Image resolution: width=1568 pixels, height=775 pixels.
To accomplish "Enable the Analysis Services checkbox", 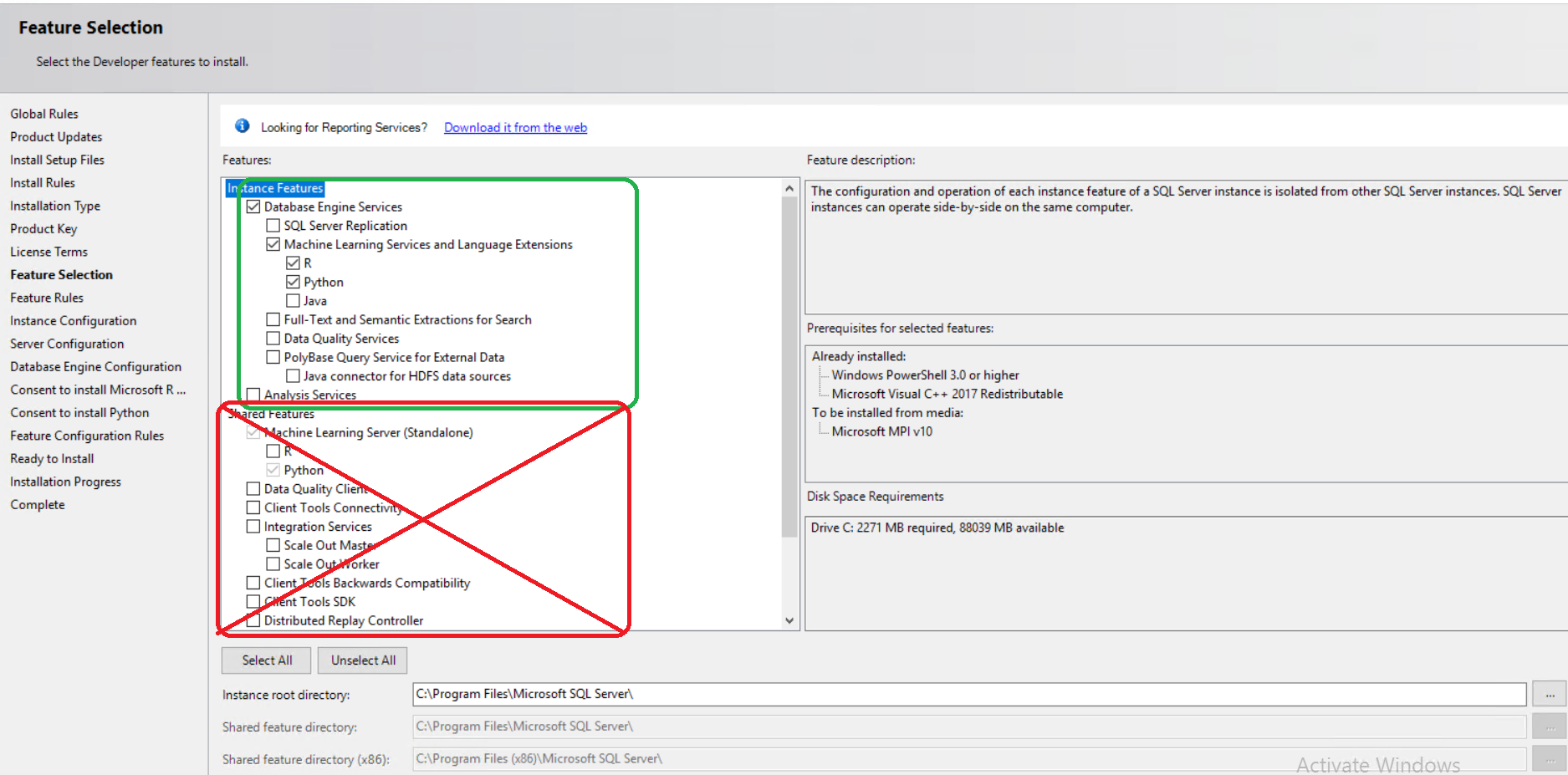I will click(253, 395).
